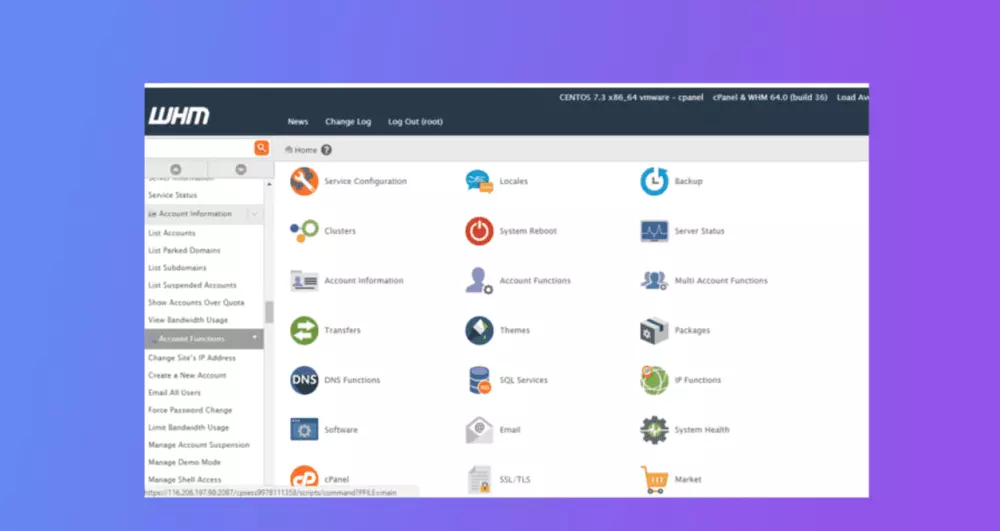Open Limit Bandwidth Usage in sidebar

[189, 427]
